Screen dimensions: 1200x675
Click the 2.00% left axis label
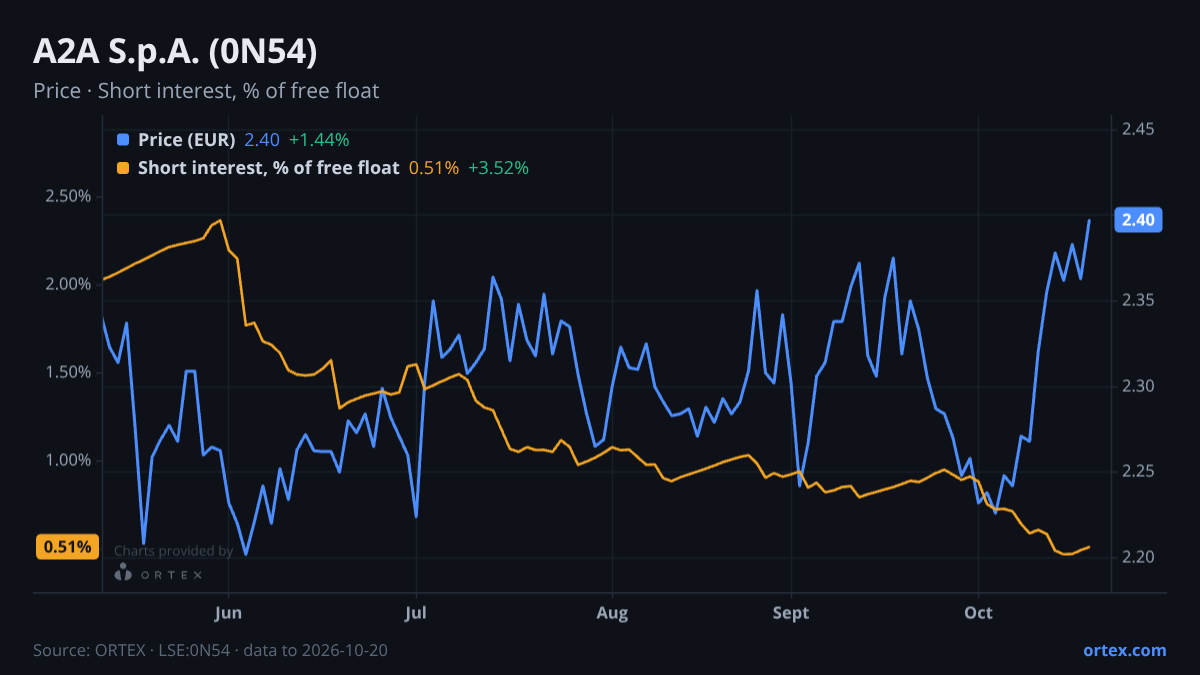68,284
